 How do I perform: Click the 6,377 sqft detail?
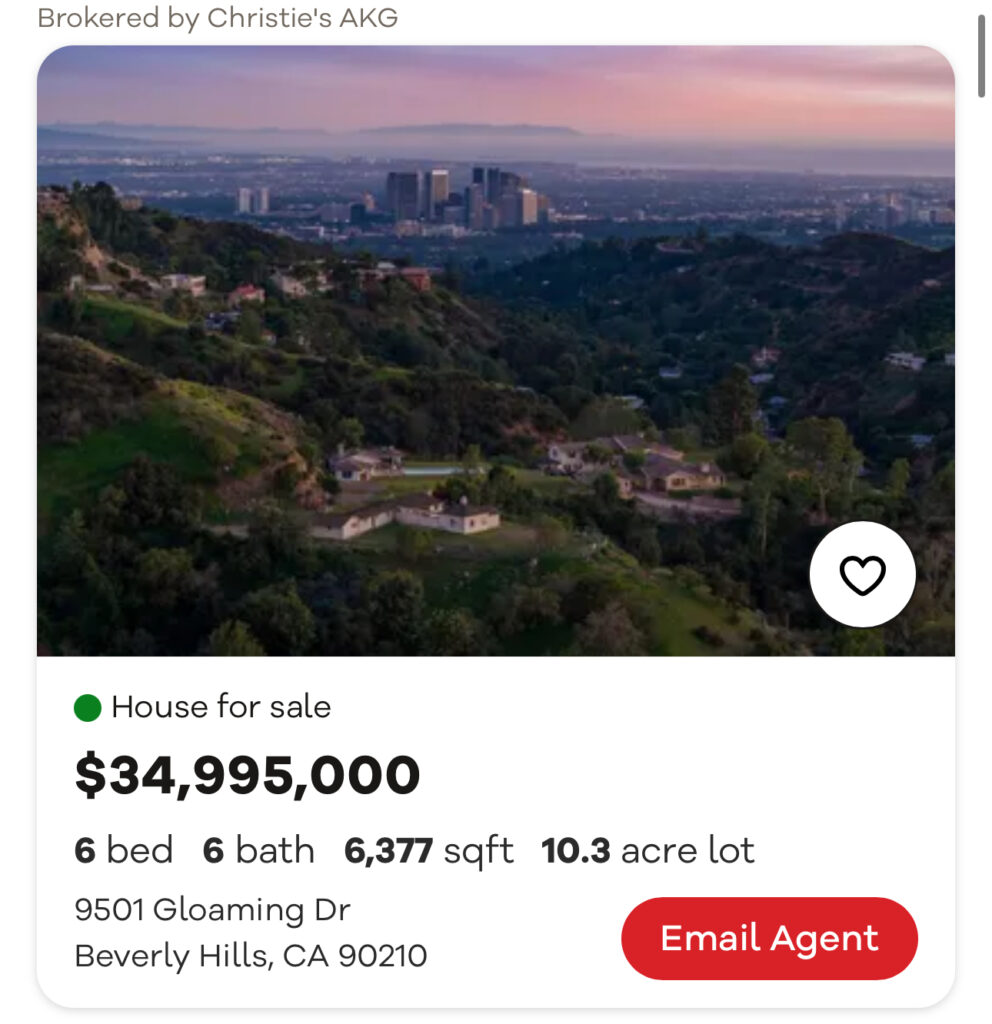tap(428, 851)
